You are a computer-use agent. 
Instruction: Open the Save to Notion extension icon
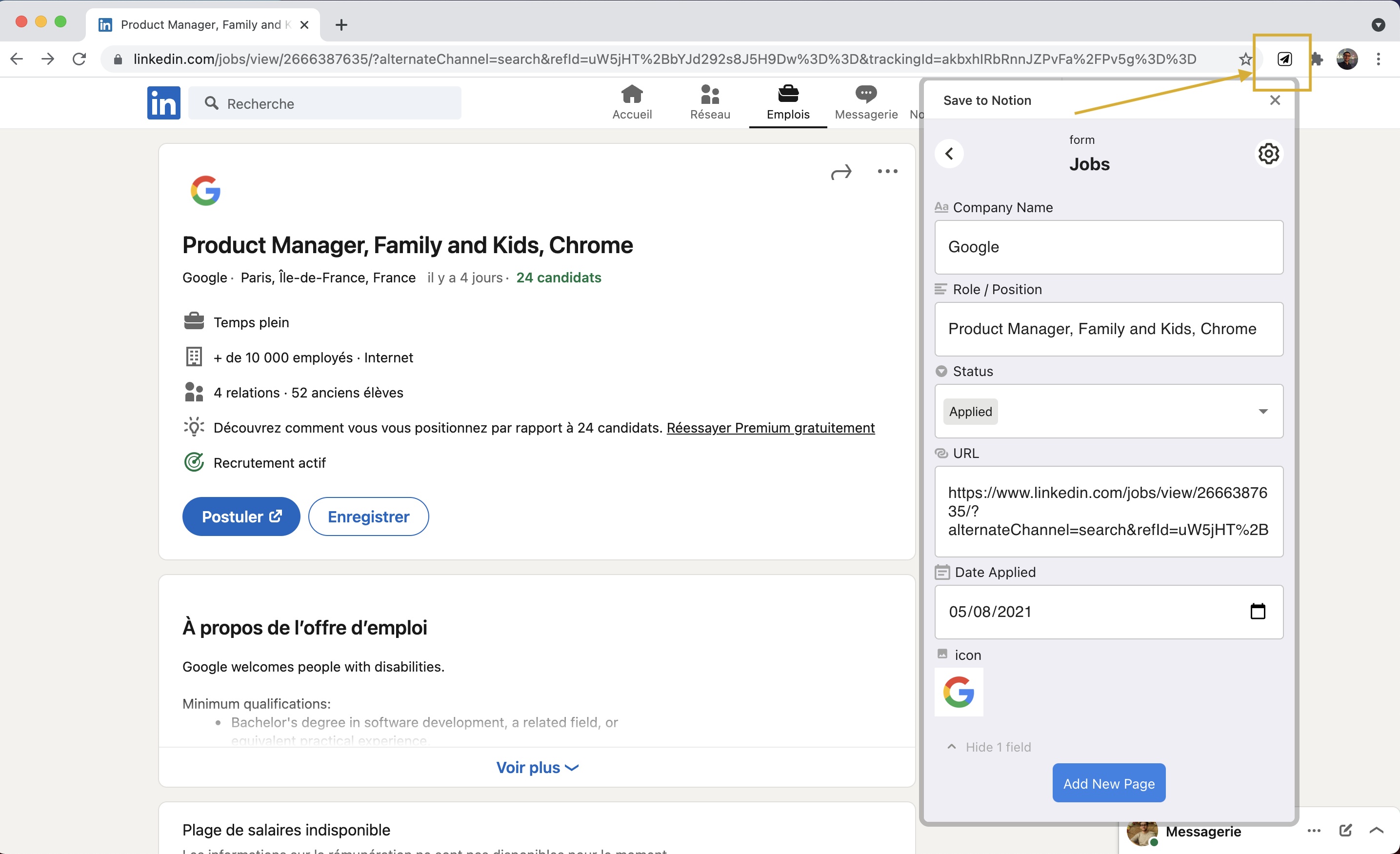[1284, 59]
